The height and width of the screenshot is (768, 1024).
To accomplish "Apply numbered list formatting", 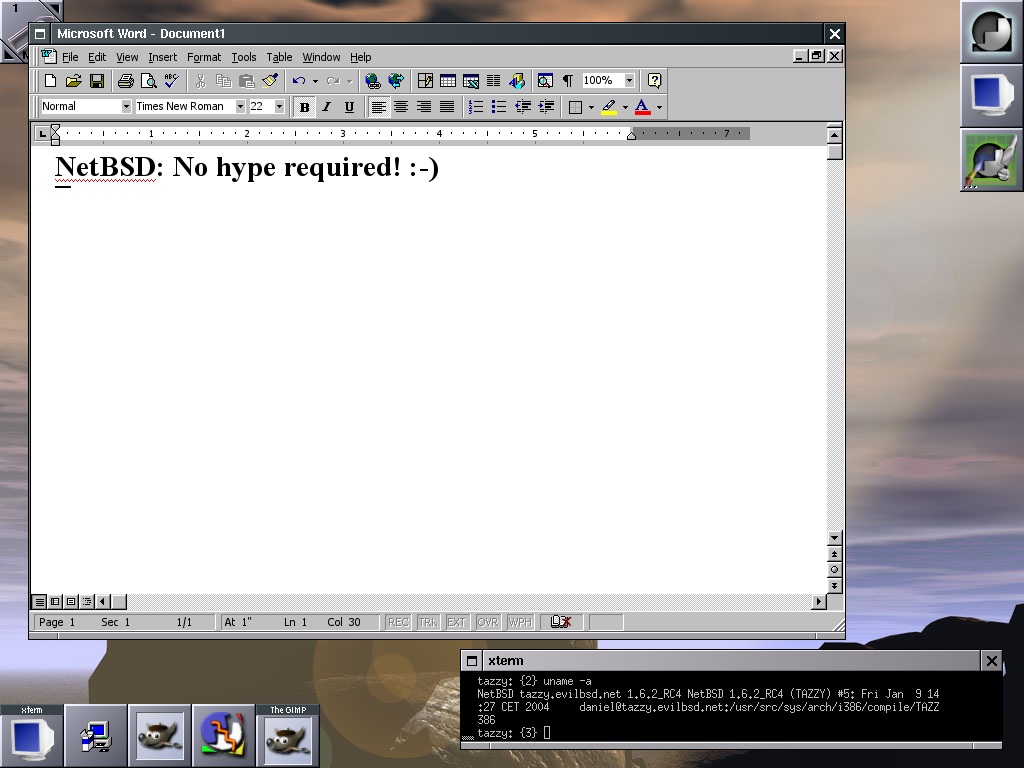I will (x=476, y=106).
